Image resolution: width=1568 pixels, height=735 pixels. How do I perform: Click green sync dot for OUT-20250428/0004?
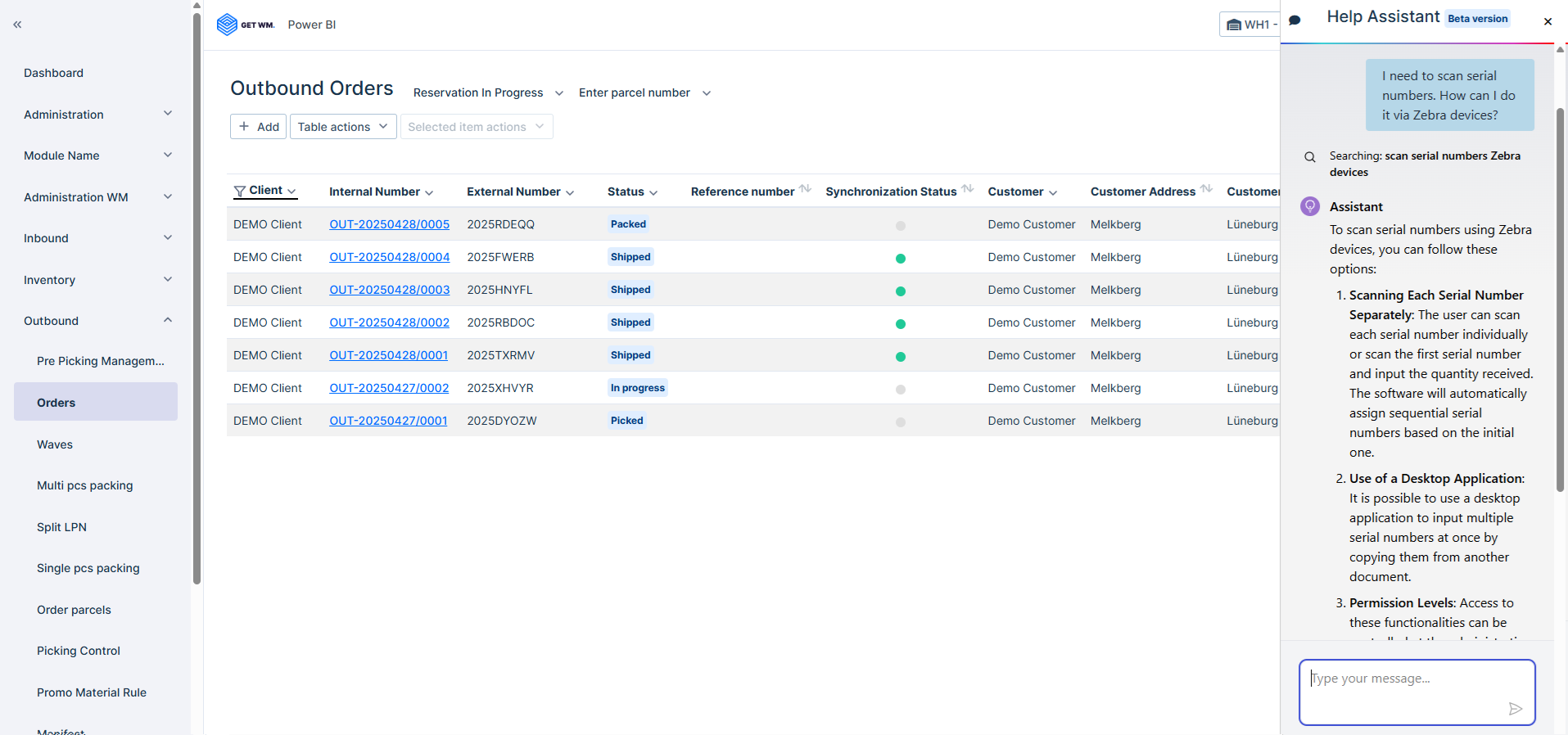(901, 259)
